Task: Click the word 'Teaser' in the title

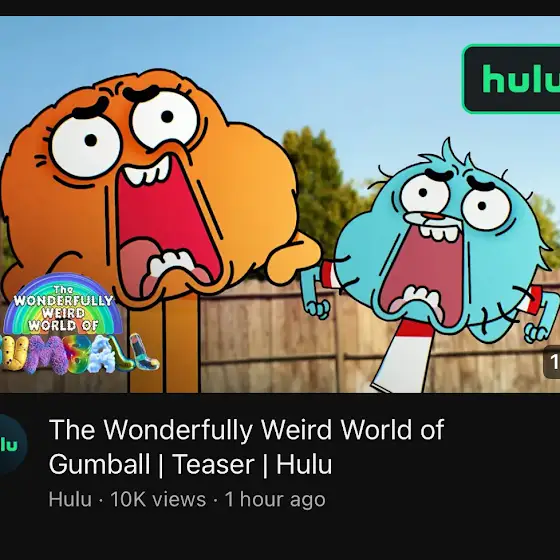Action: click(x=213, y=464)
